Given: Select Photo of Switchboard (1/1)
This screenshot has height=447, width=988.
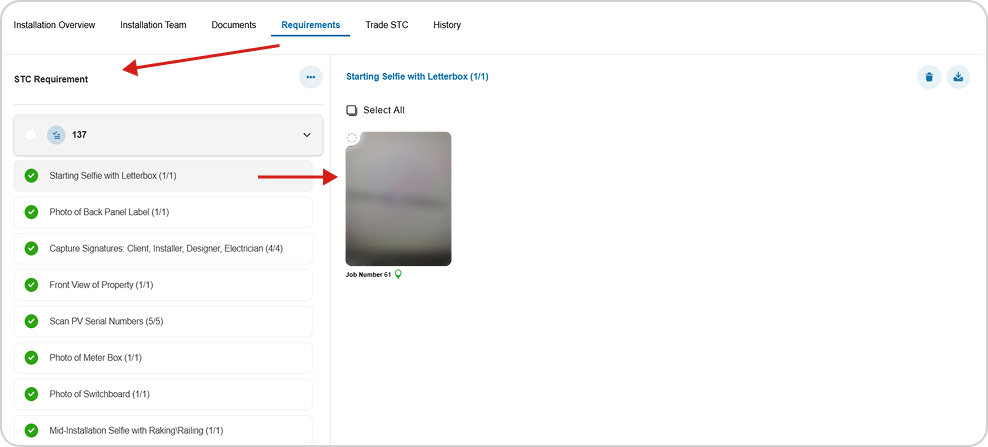Looking at the screenshot, I should [x=163, y=394].
